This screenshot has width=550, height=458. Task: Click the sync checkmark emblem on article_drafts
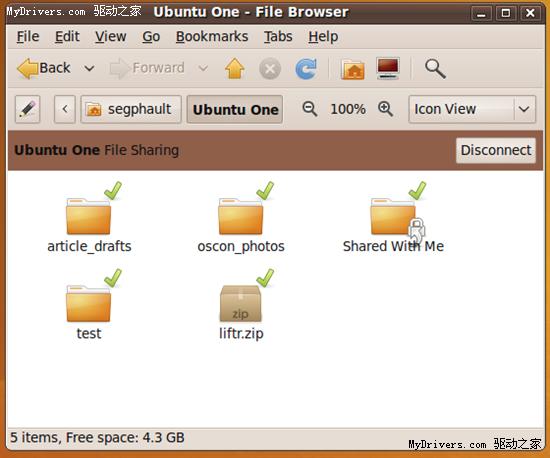(113, 191)
